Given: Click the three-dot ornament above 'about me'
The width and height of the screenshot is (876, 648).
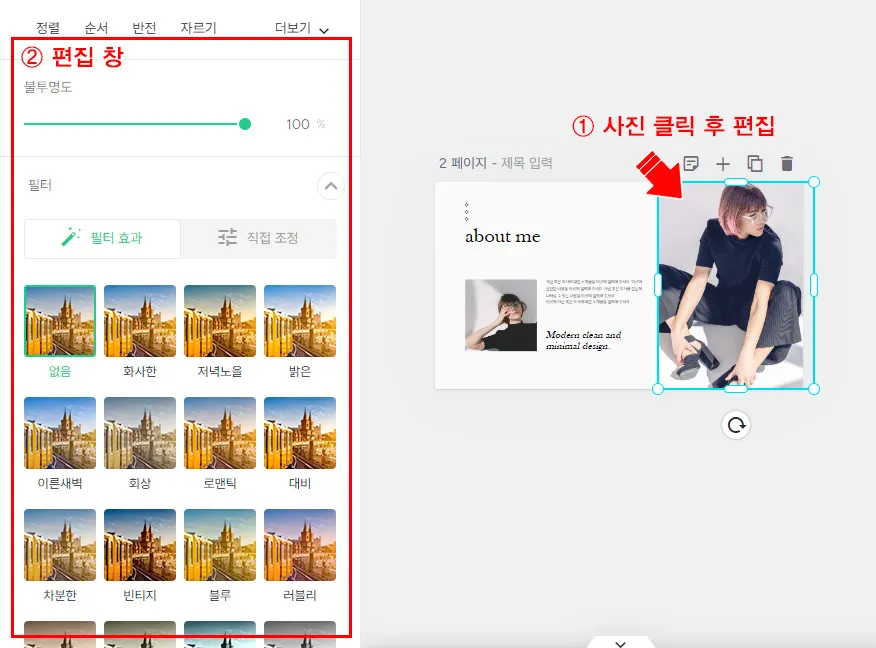Looking at the screenshot, I should [466, 212].
